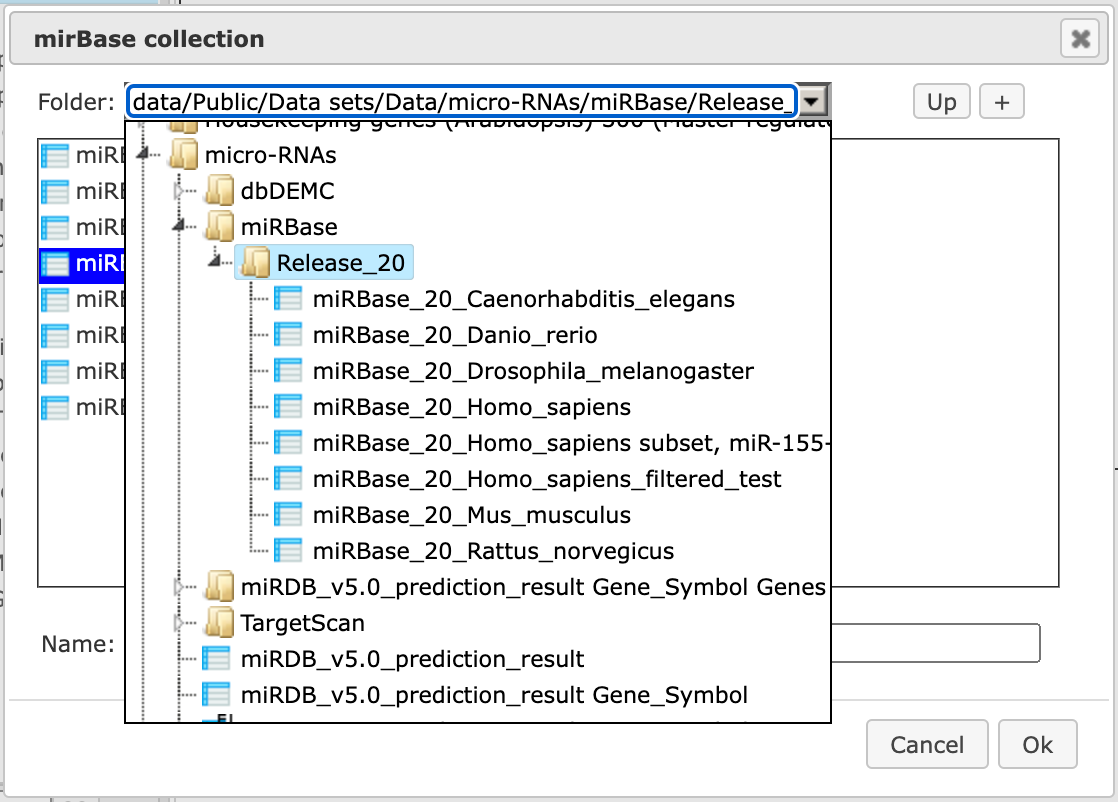Viewport: 1118px width, 802px height.
Task: Close the mirBase collection dialog
Action: pos(1080,38)
